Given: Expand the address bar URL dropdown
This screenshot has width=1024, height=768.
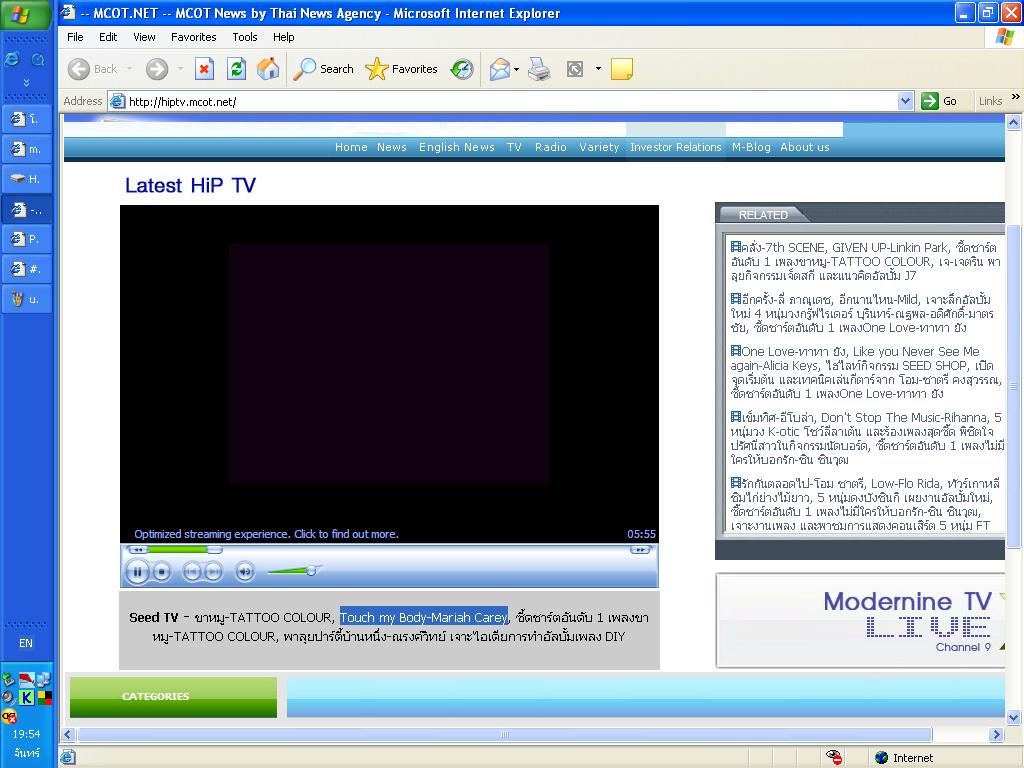Looking at the screenshot, I should pyautogui.click(x=905, y=101).
